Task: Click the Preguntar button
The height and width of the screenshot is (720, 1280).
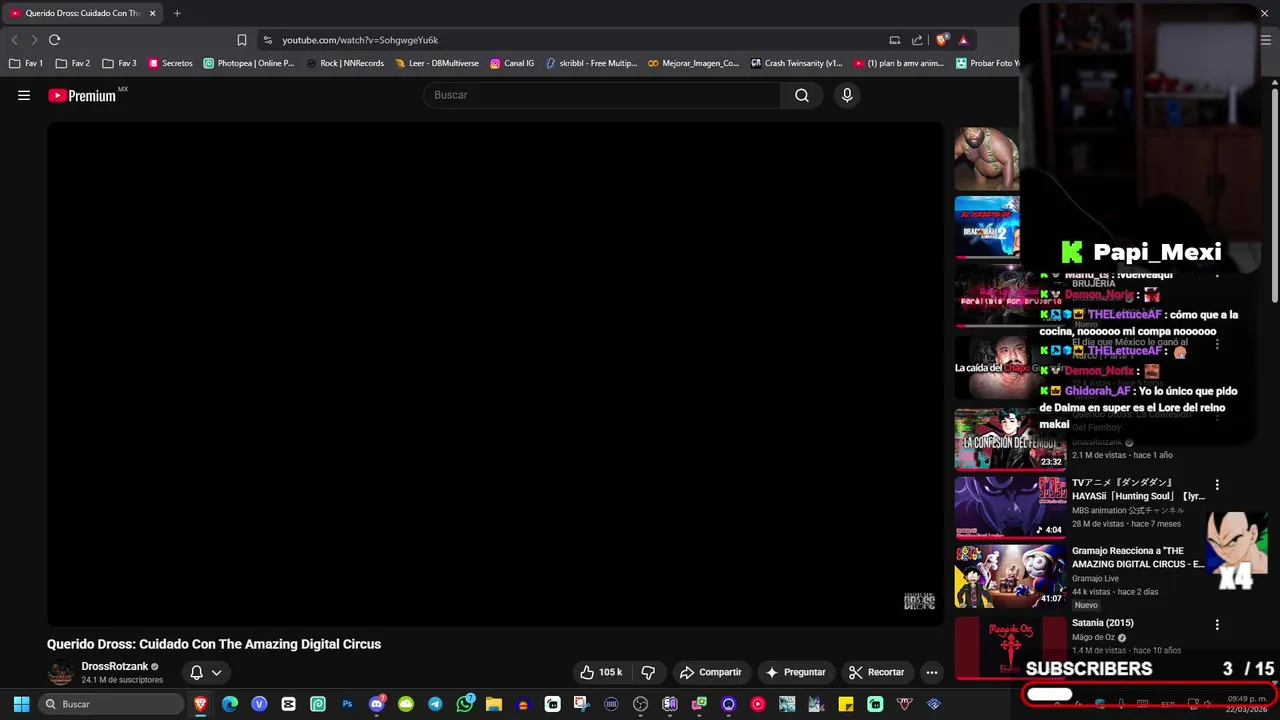Action: click(x=795, y=672)
